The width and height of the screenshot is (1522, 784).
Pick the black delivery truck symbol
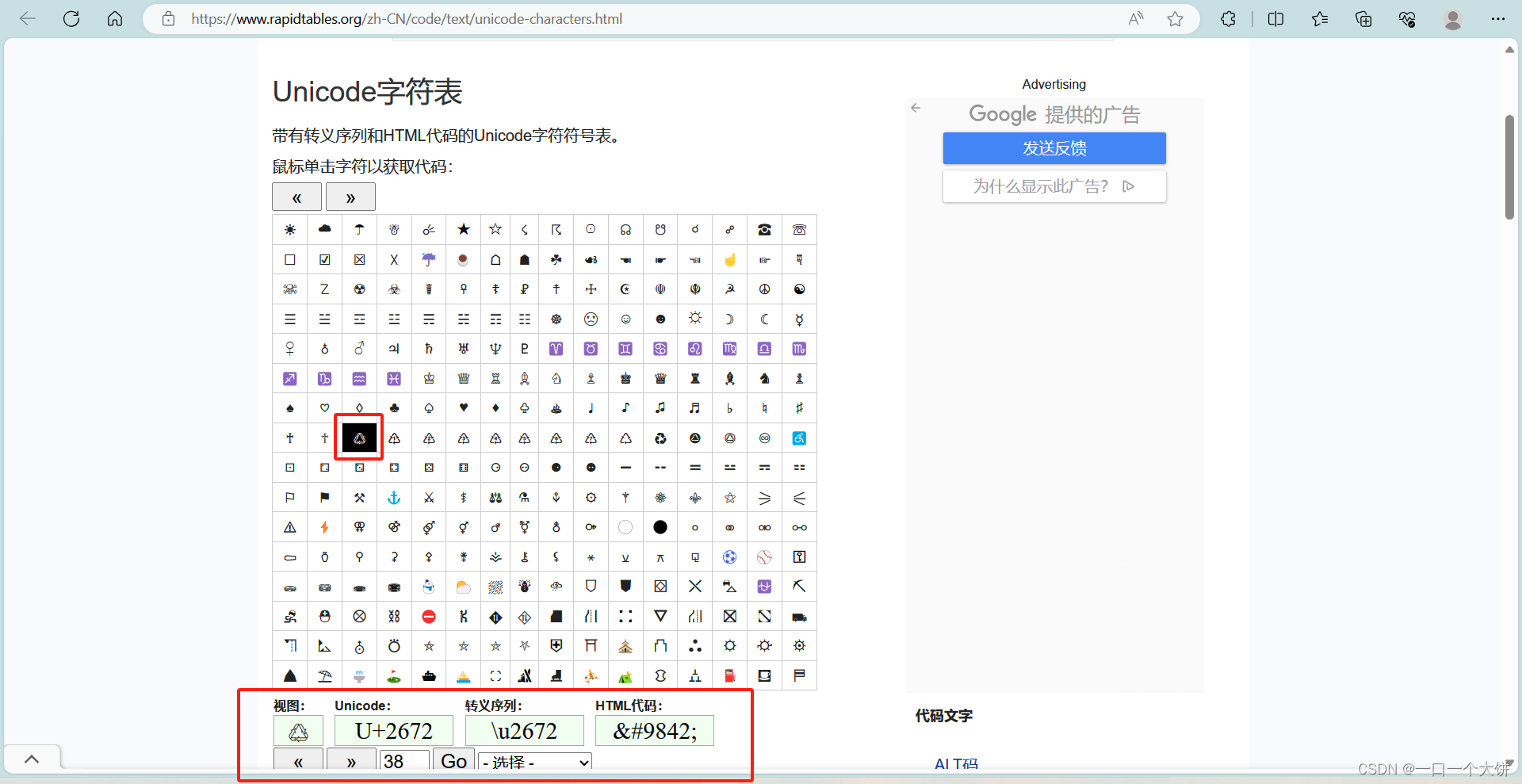click(799, 617)
